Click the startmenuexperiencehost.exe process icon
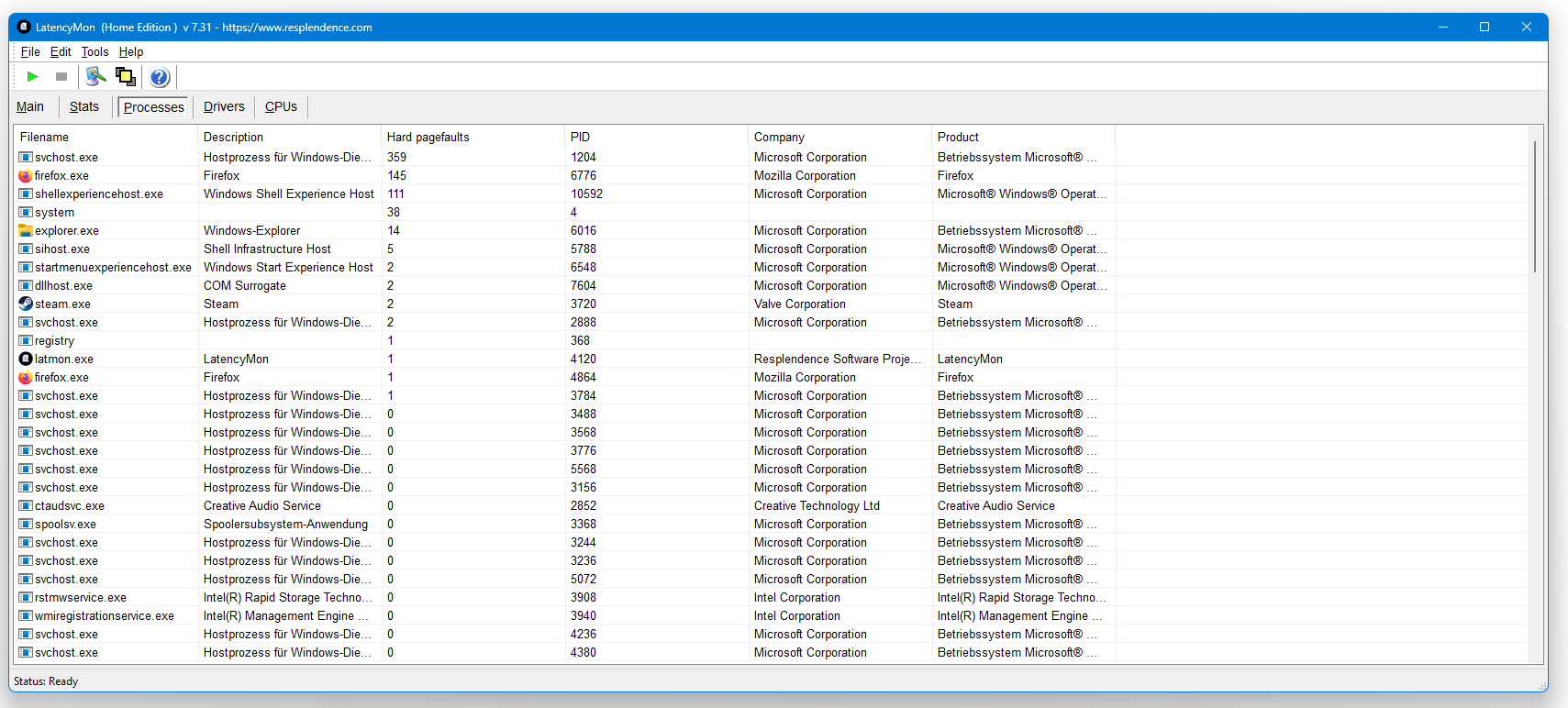Image resolution: width=1568 pixels, height=708 pixels. click(x=26, y=268)
